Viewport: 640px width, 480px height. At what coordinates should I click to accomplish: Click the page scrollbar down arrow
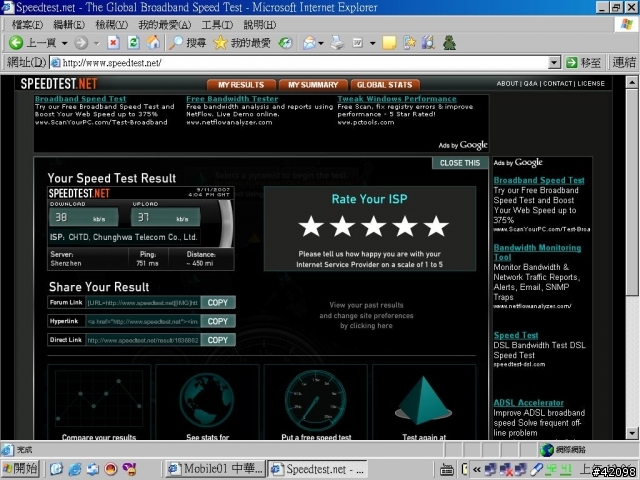632,433
